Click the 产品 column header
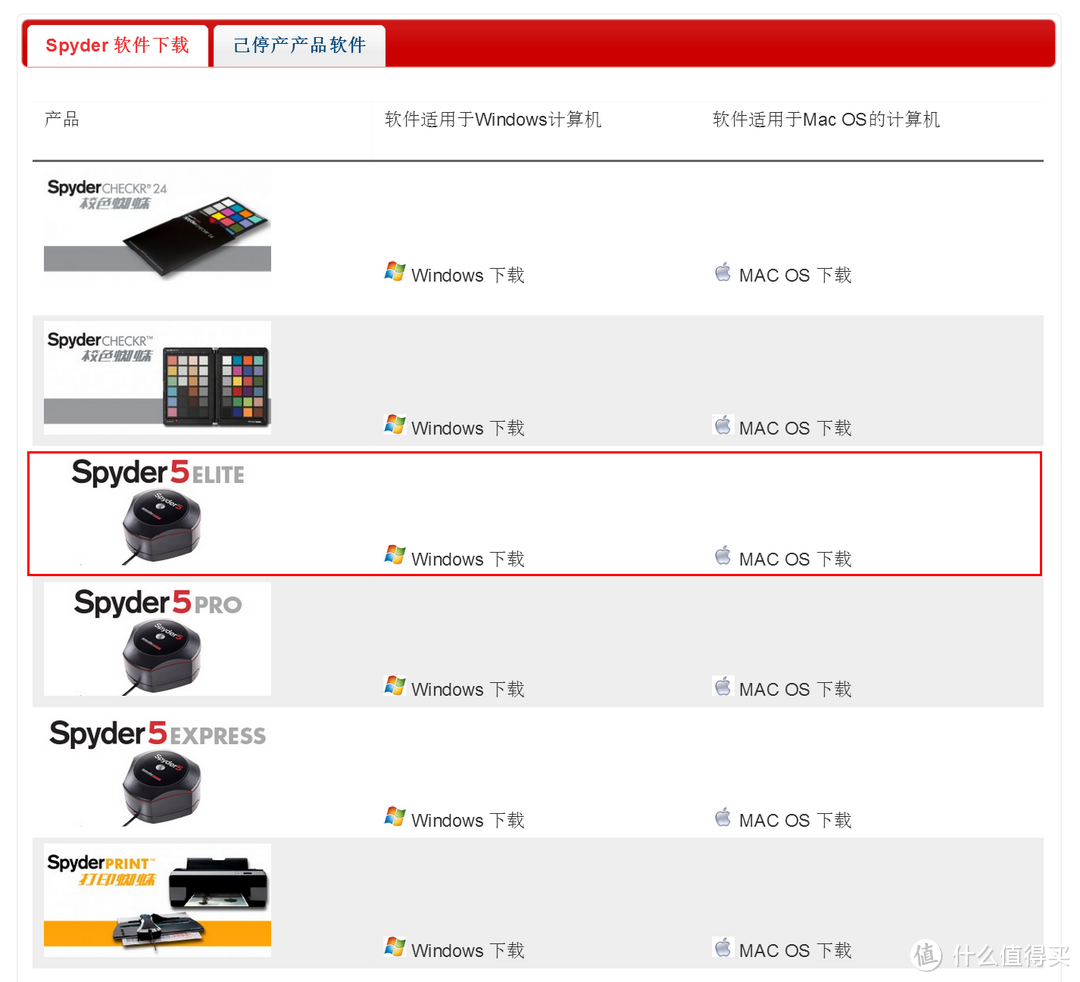Viewport: 1080px width, 982px height. coord(61,119)
